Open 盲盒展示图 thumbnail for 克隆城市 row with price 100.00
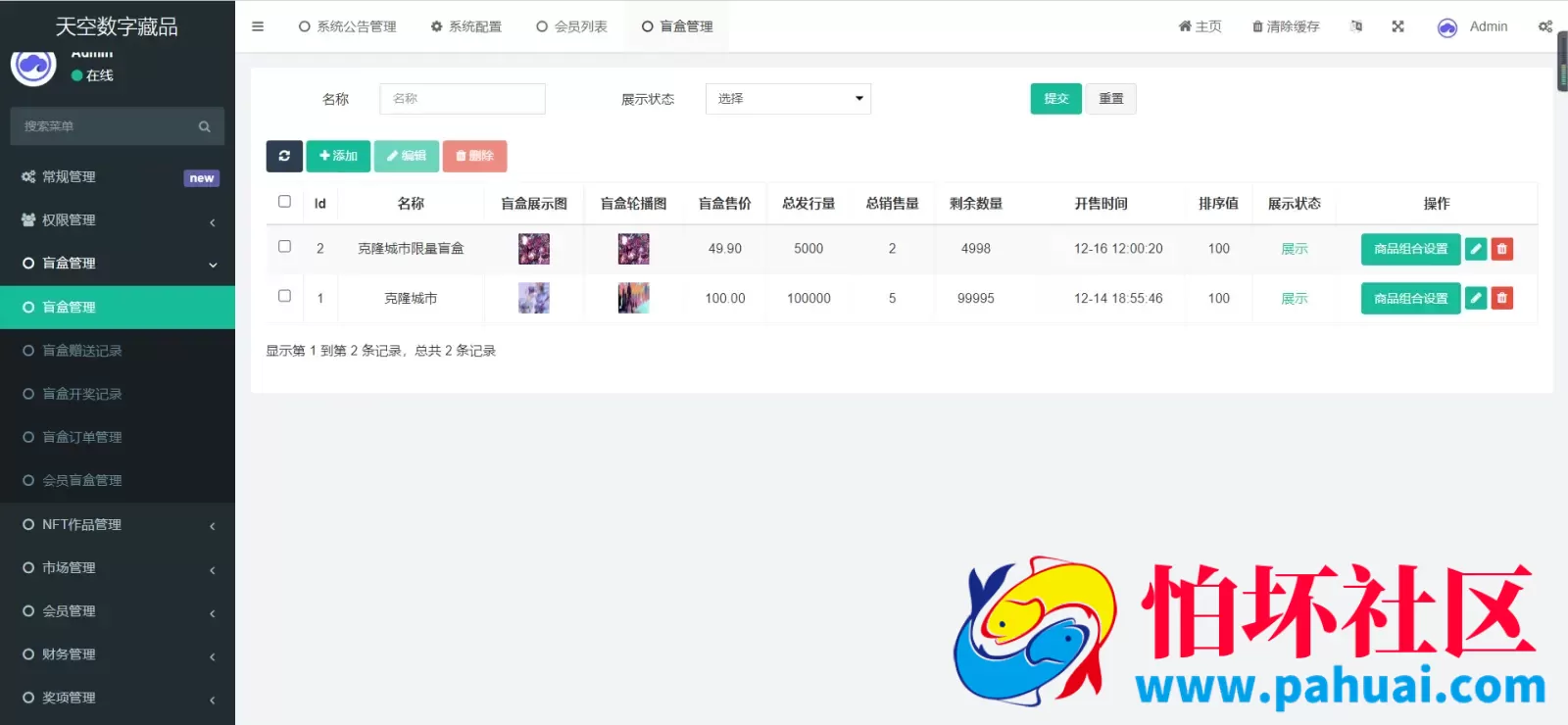The width and height of the screenshot is (1568, 725). (534, 298)
